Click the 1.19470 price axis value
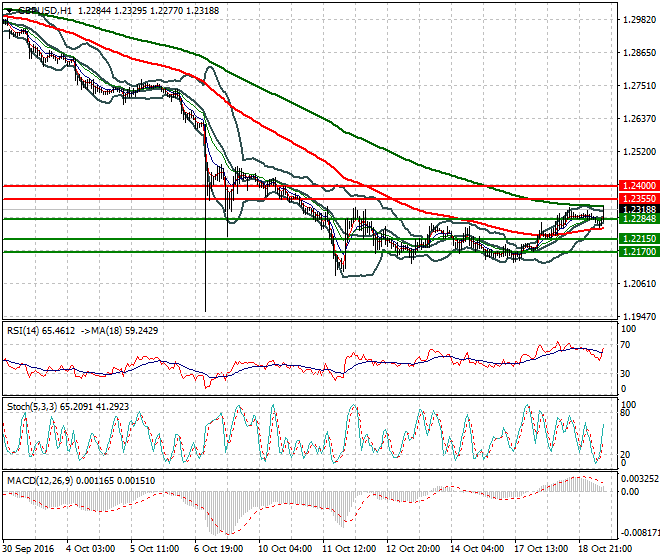 639,316
